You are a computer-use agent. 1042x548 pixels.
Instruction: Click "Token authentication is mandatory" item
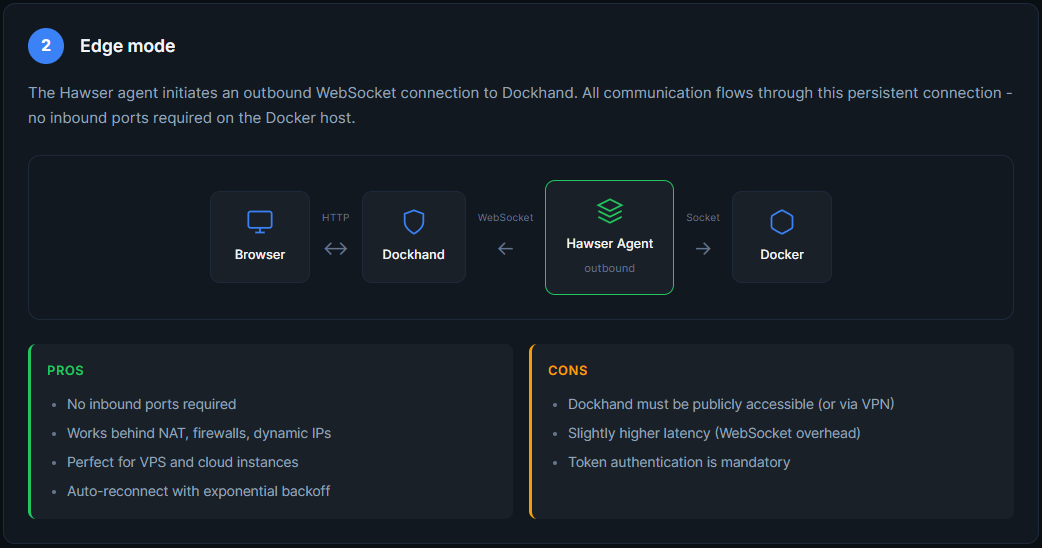[x=679, y=462]
